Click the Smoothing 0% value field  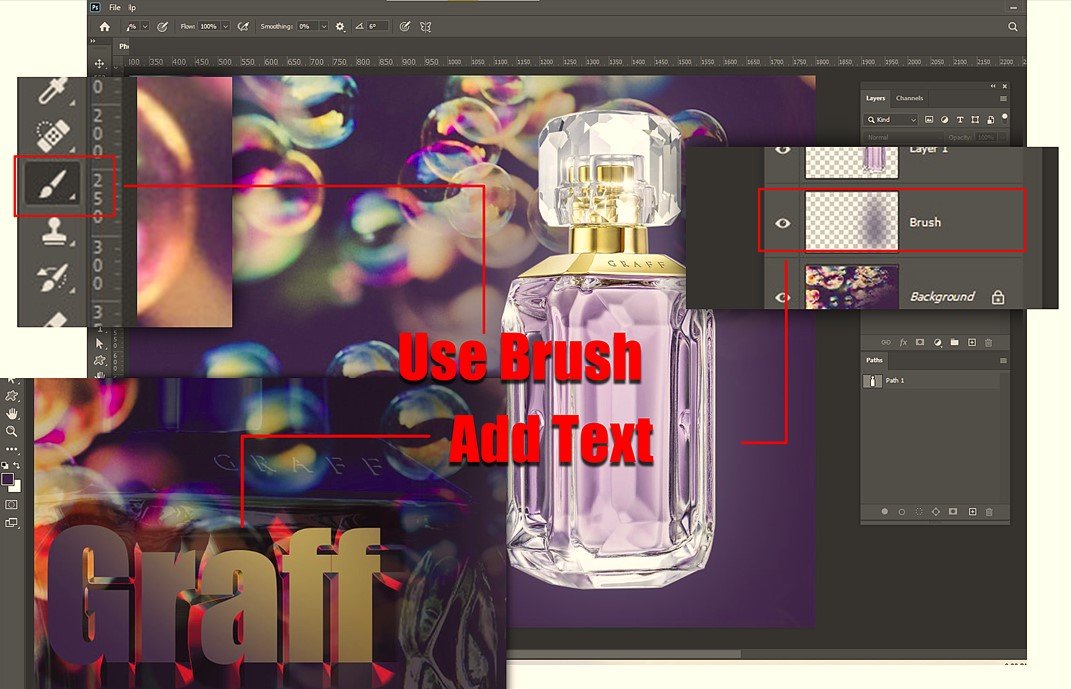[307, 27]
